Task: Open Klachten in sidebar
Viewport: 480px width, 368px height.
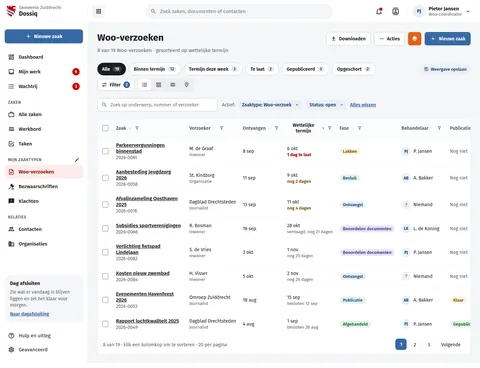Action: (44, 201)
